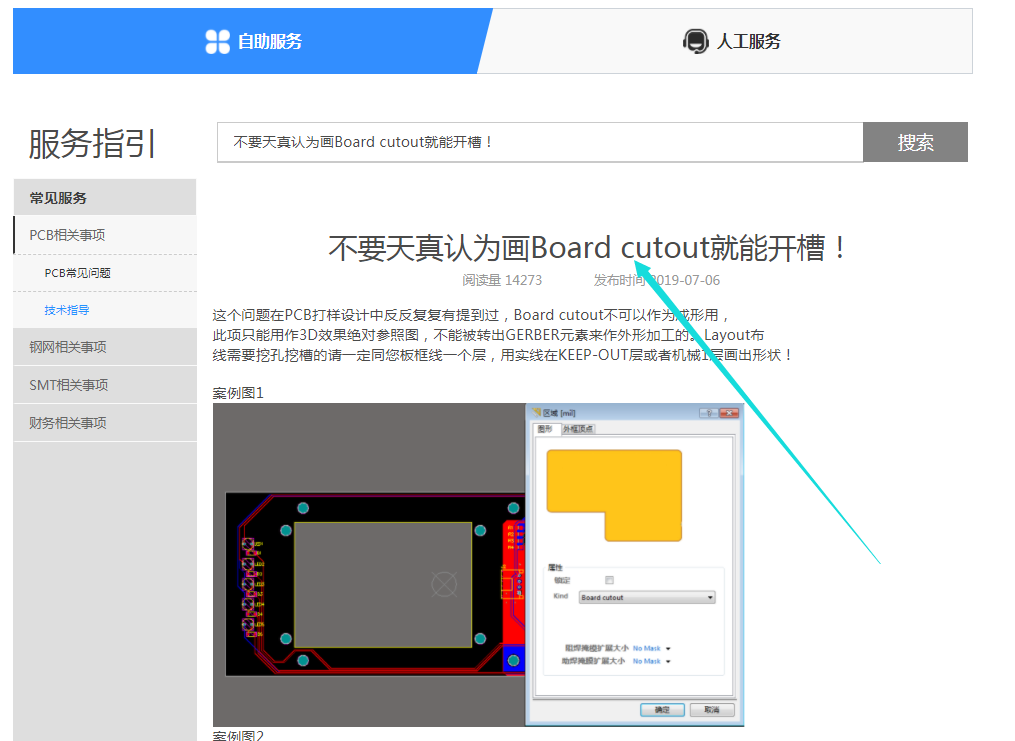Close the 区域 dialog with red X
The width and height of the screenshot is (1015, 741).
click(x=729, y=413)
